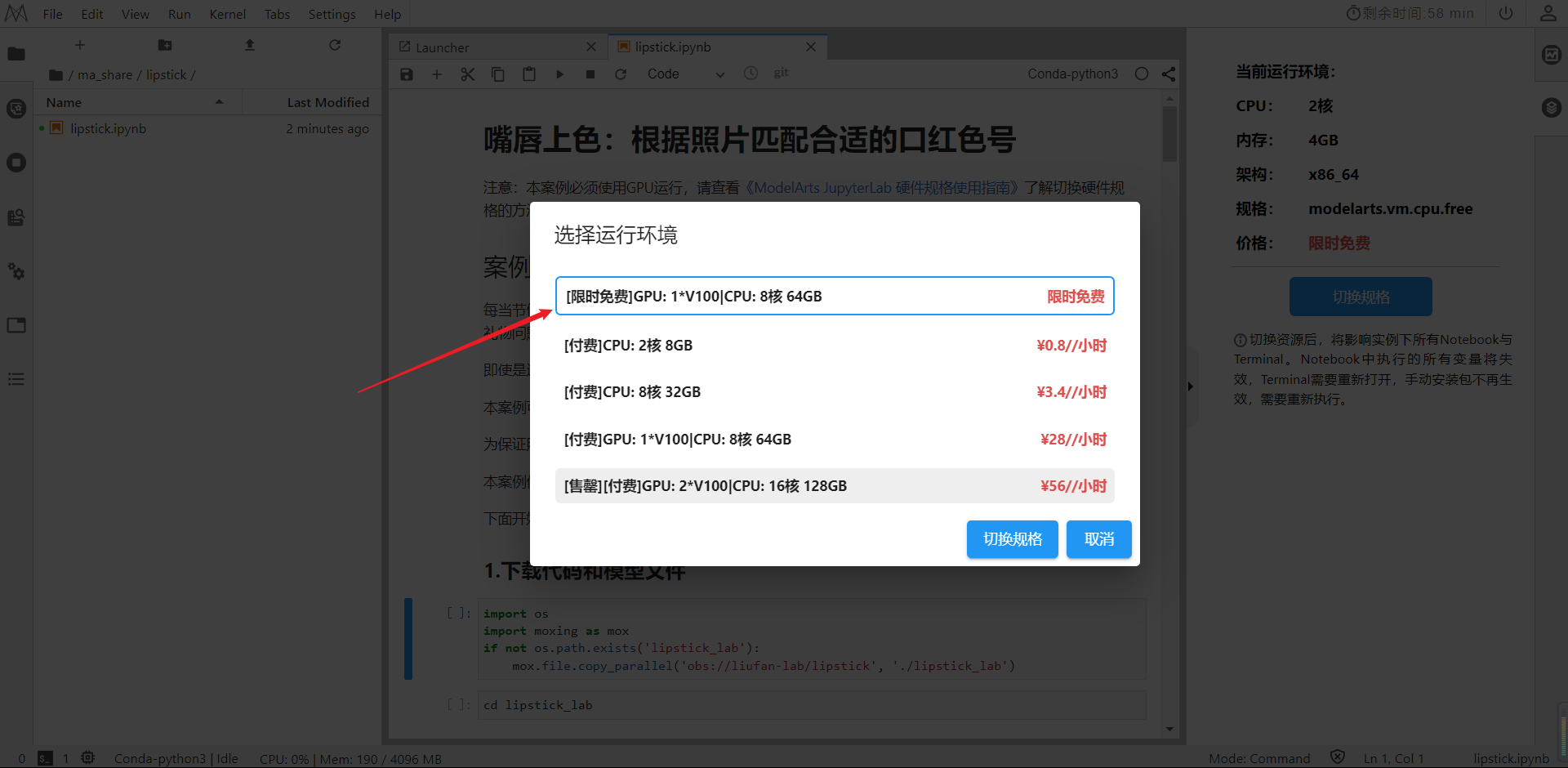Screen dimensions: 1568x768
Task: Click the Mode: Command status text
Action: pyautogui.click(x=1259, y=758)
